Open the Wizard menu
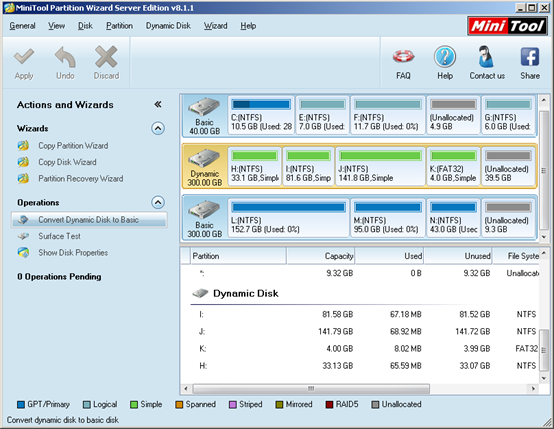The height and width of the screenshot is (429, 554). click(x=216, y=26)
